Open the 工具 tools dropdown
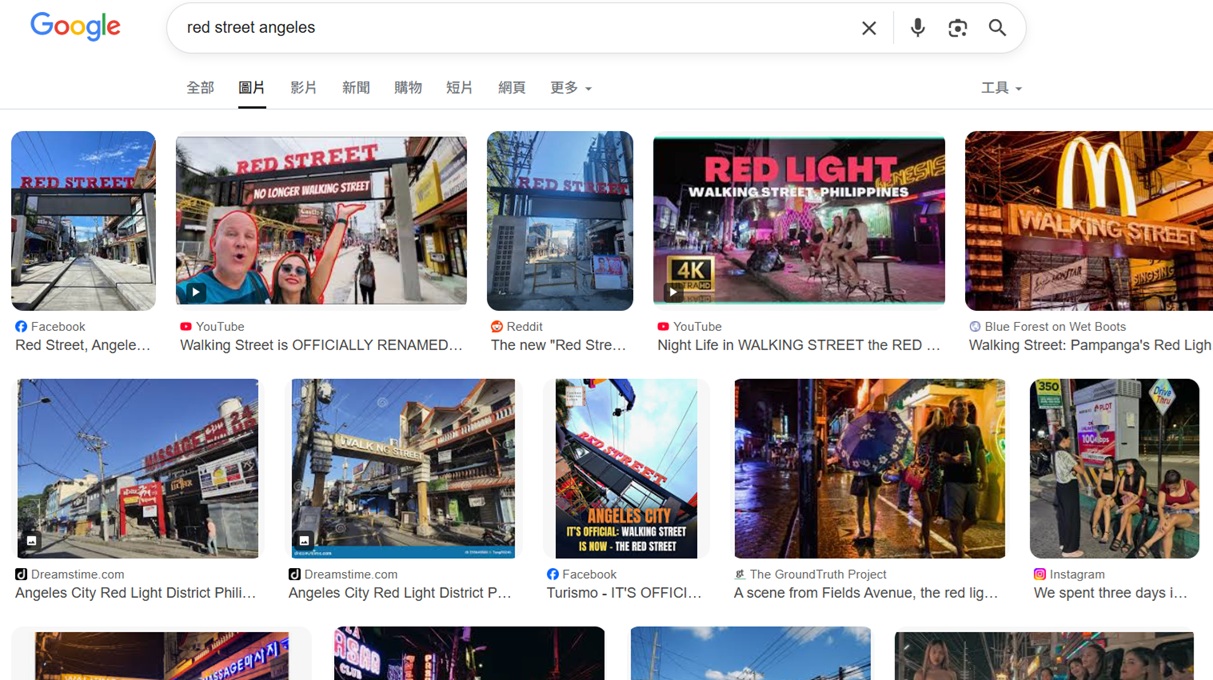 click(x=1001, y=88)
